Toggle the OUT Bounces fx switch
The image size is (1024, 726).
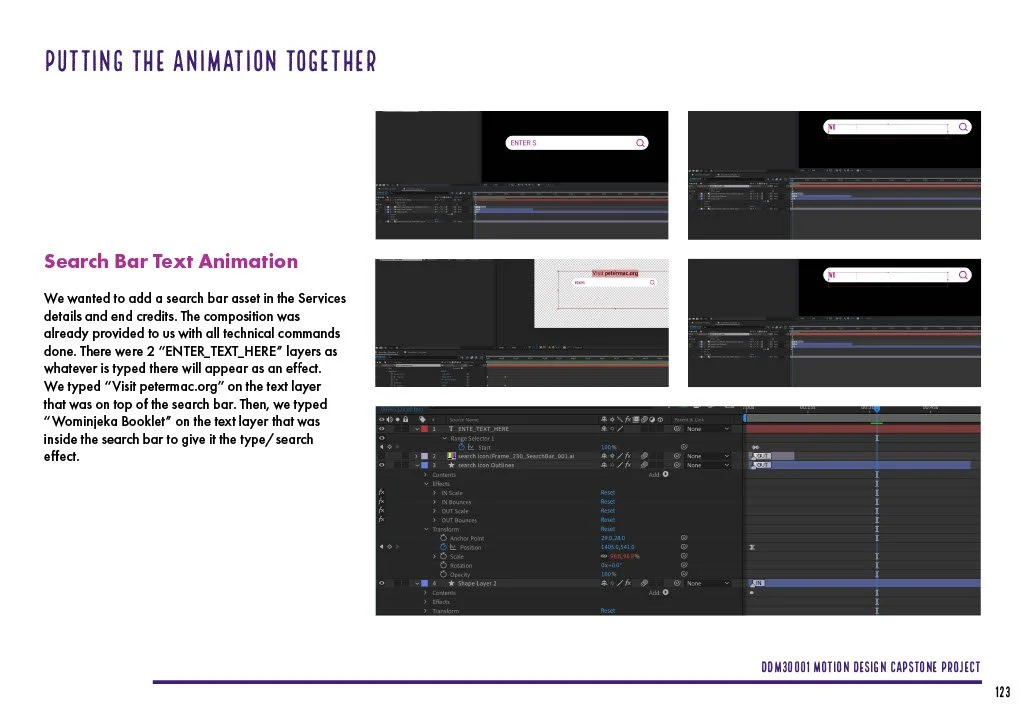(x=381, y=520)
